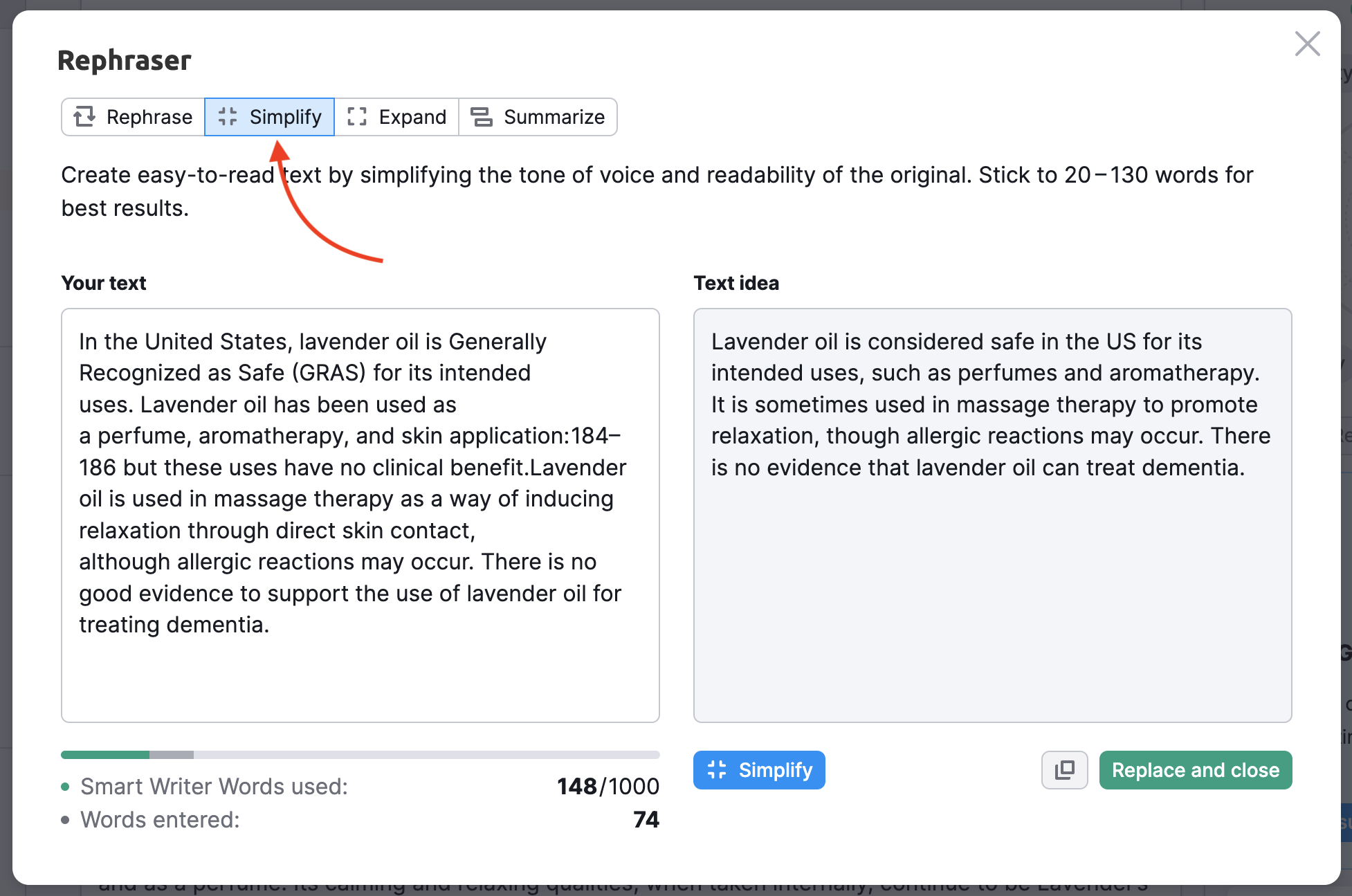Click the Rephraser dialog title
Image resolution: width=1352 pixels, height=896 pixels.
(x=124, y=60)
